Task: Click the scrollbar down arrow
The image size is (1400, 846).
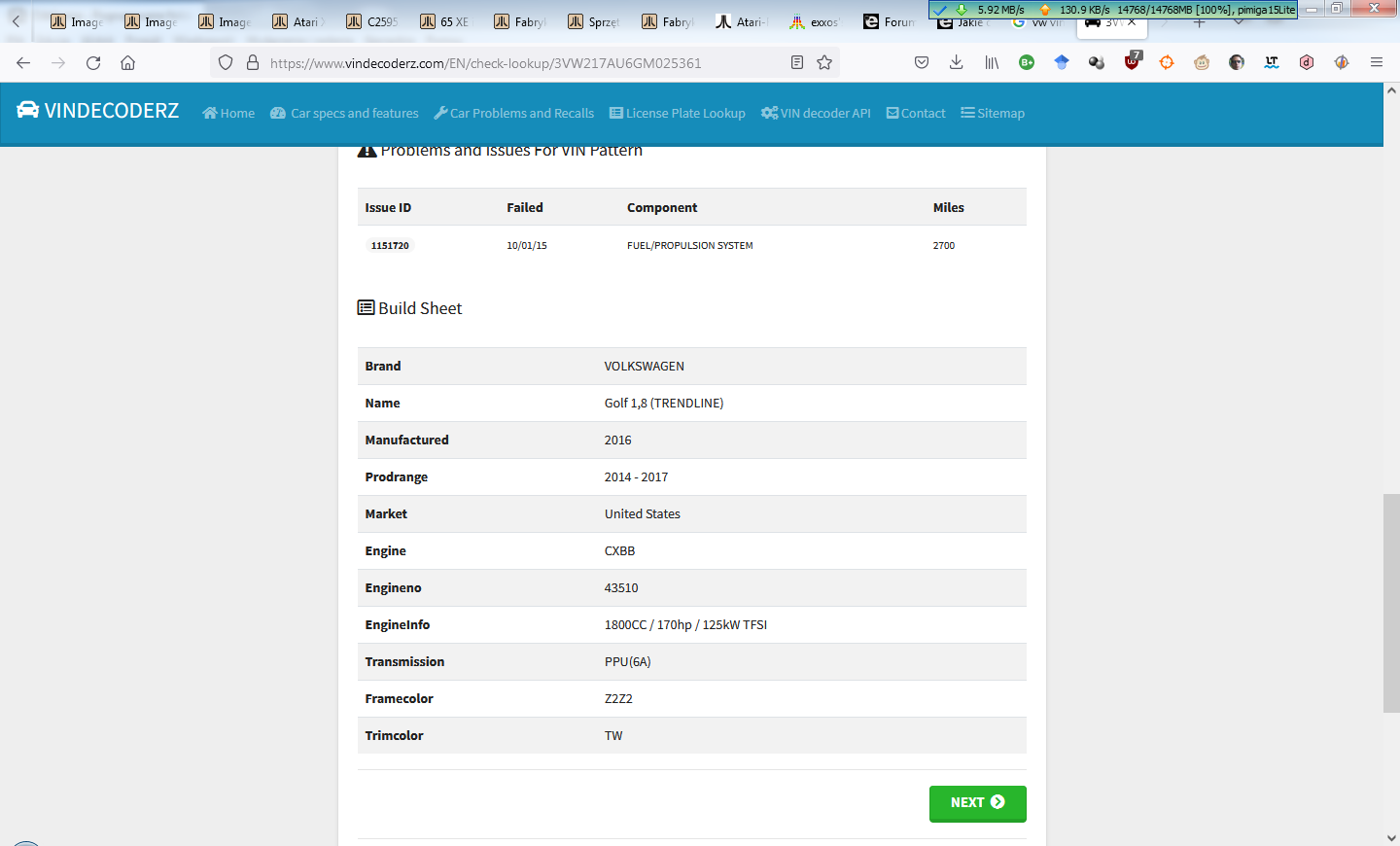Action: tap(1391, 837)
